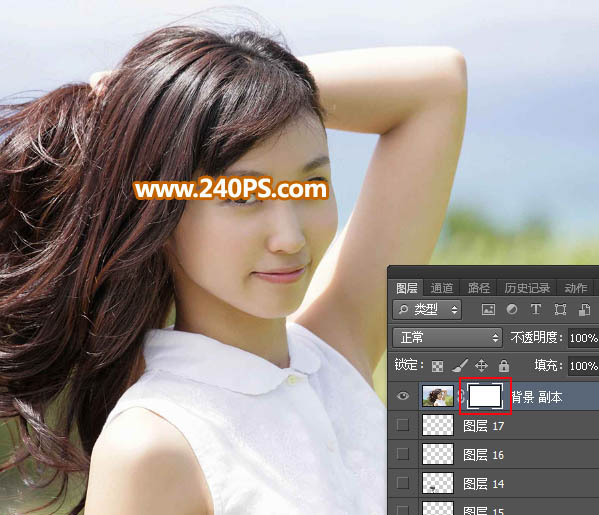
Task: Filter layers by smart object icon
Action: [x=584, y=309]
